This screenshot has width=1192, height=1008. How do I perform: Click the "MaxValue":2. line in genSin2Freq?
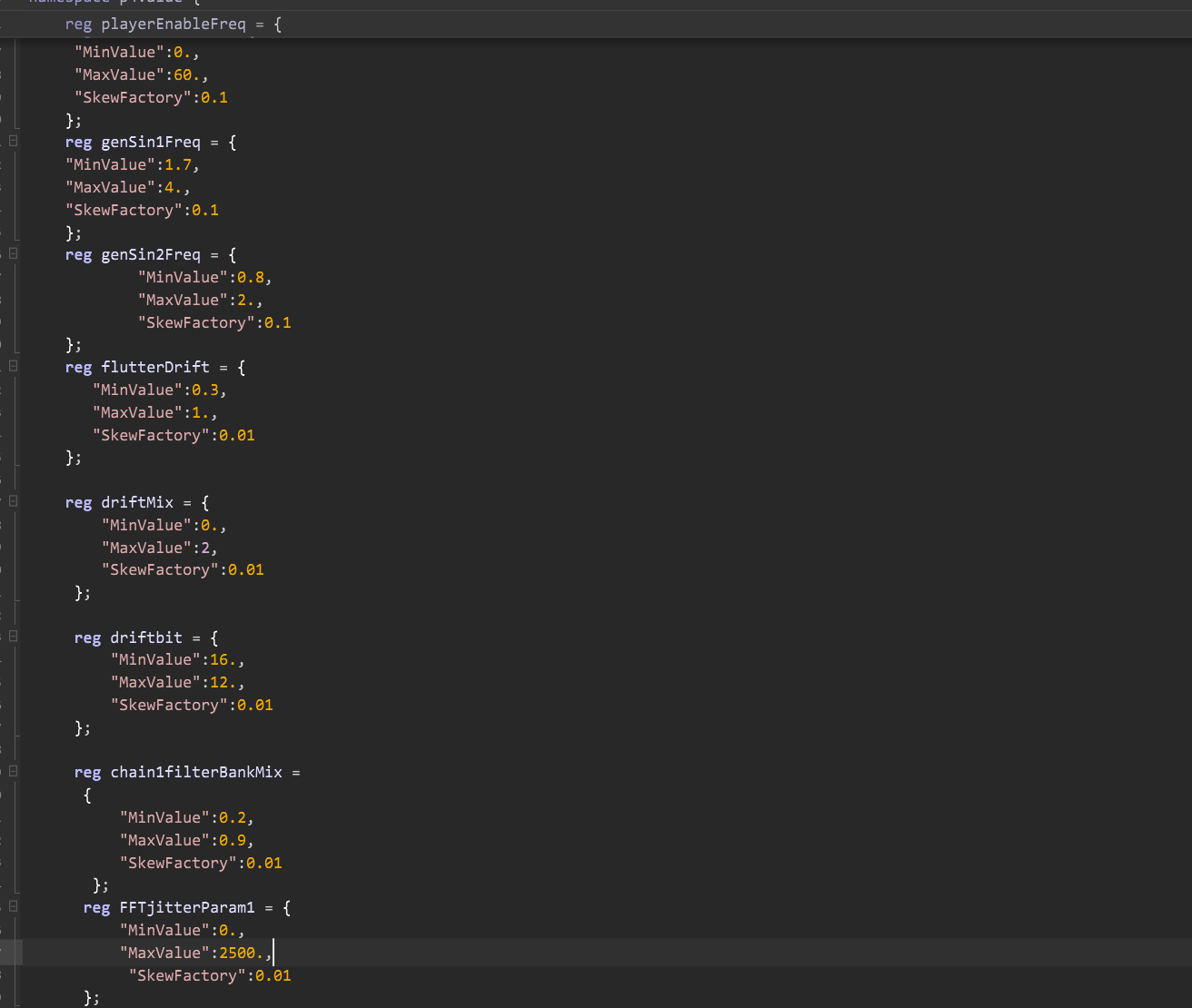(201, 300)
